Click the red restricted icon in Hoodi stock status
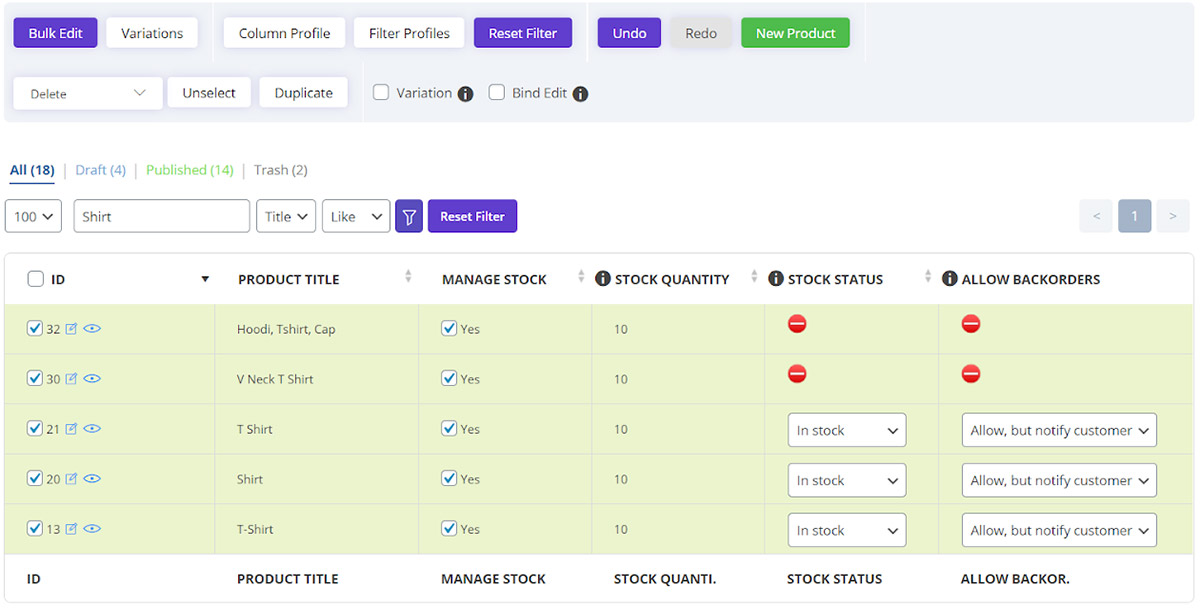Viewport: 1200px width, 608px height. [796, 323]
